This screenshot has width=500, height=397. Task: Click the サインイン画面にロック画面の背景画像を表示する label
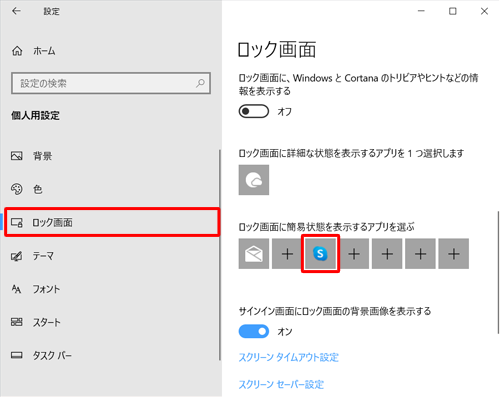(335, 311)
